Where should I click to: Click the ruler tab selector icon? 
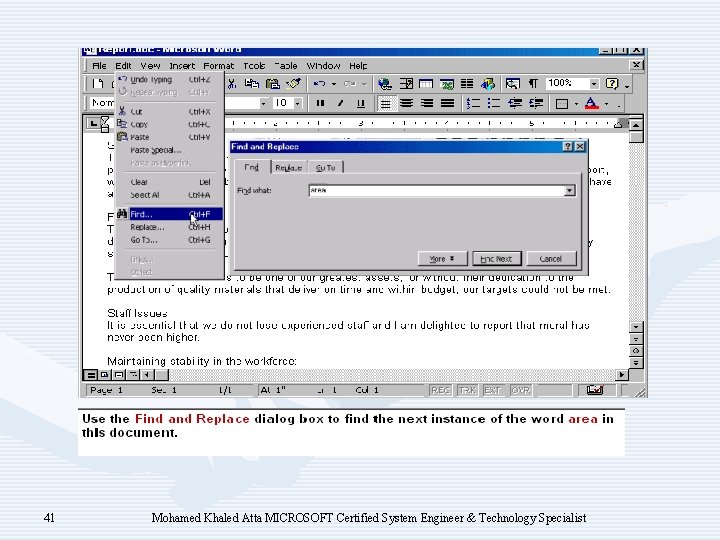pos(93,123)
